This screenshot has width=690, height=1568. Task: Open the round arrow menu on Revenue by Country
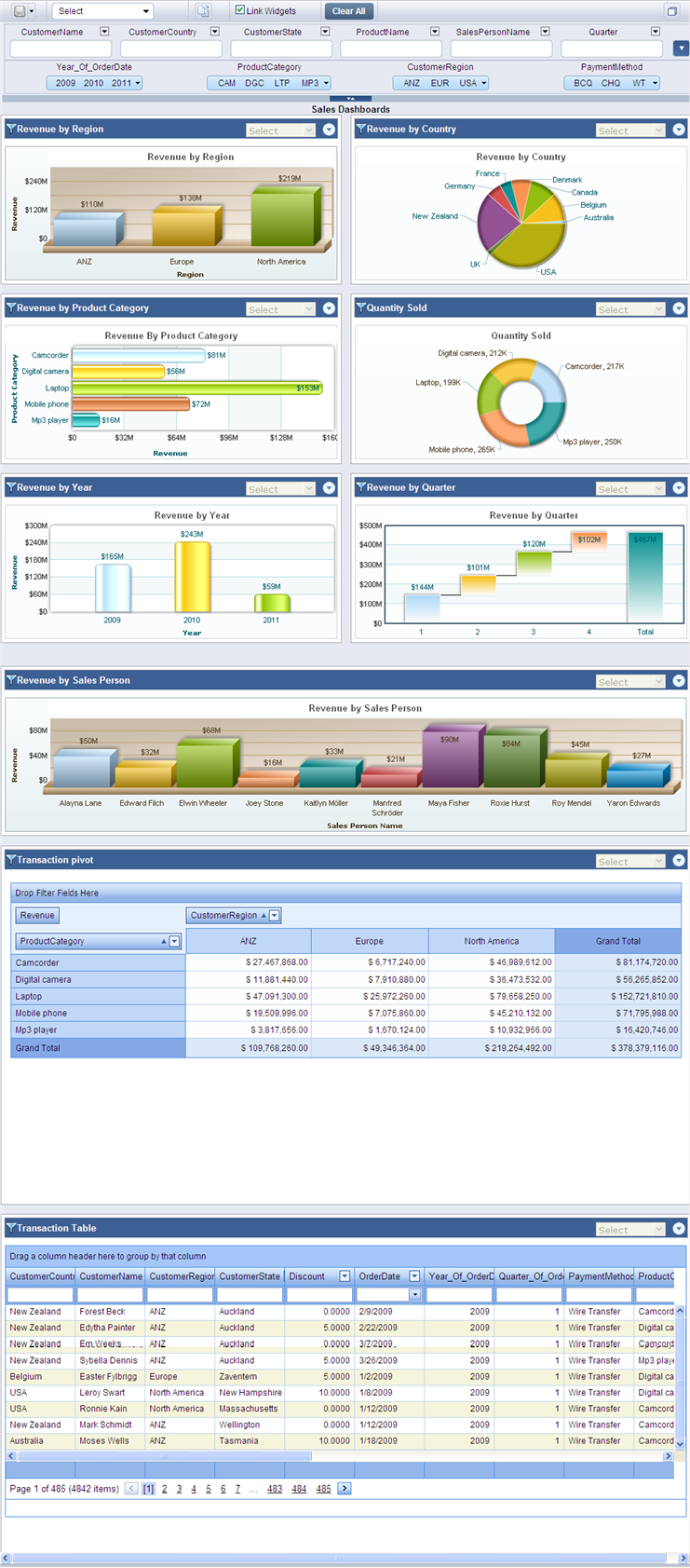pos(679,130)
